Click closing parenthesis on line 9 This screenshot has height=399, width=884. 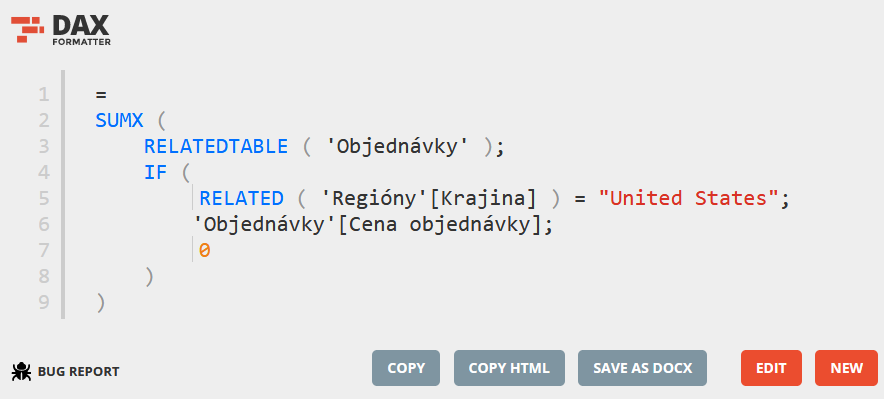point(101,303)
